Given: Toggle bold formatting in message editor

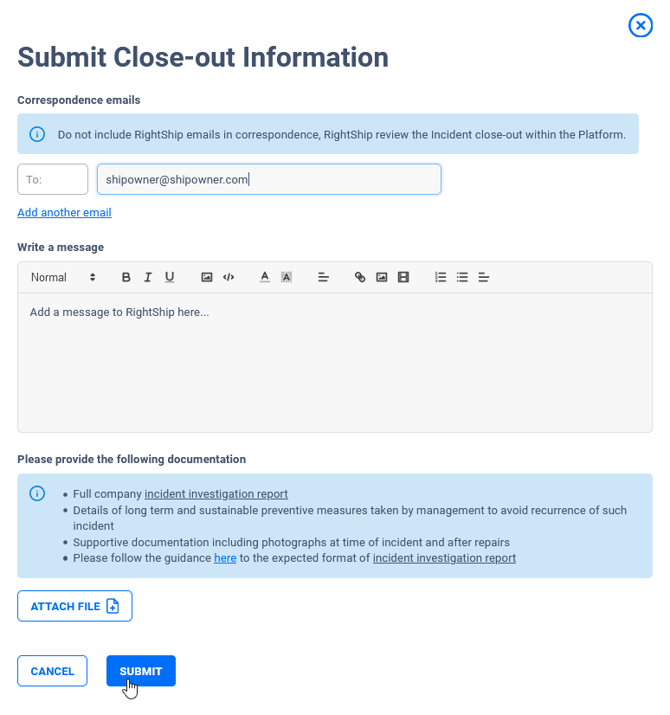Looking at the screenshot, I should tap(126, 277).
